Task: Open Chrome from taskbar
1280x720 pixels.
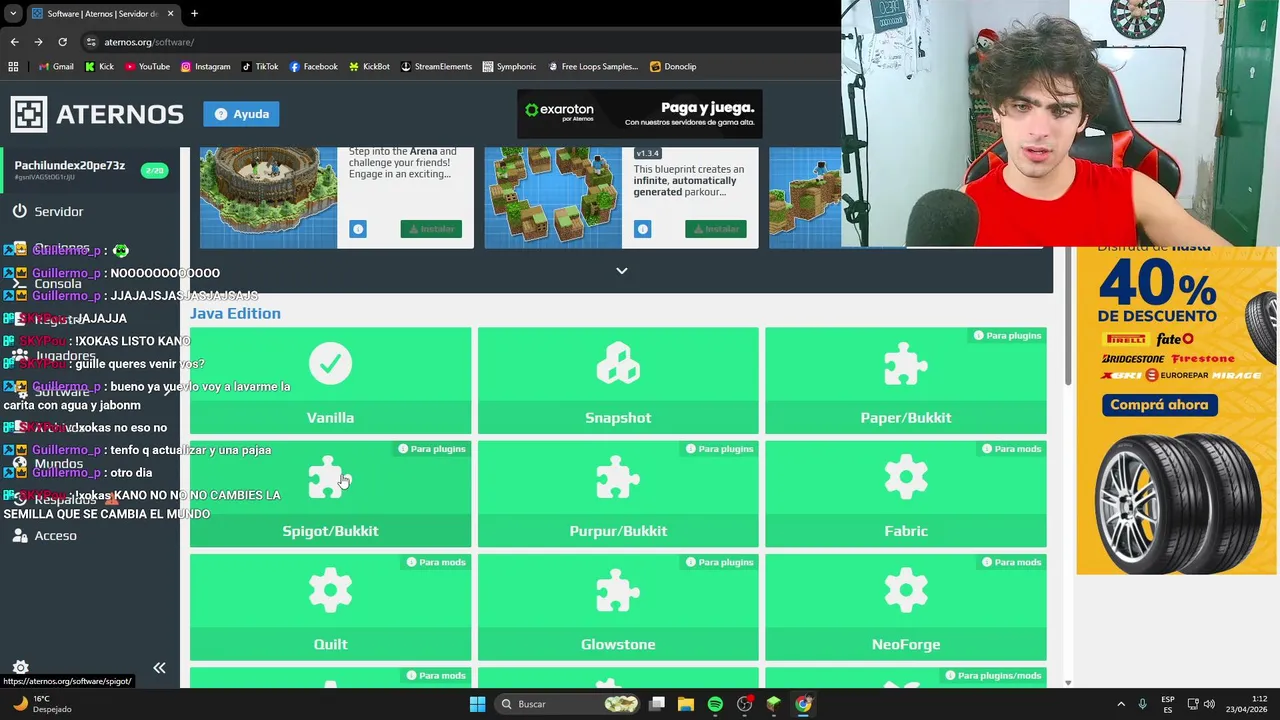Action: pyautogui.click(x=803, y=704)
